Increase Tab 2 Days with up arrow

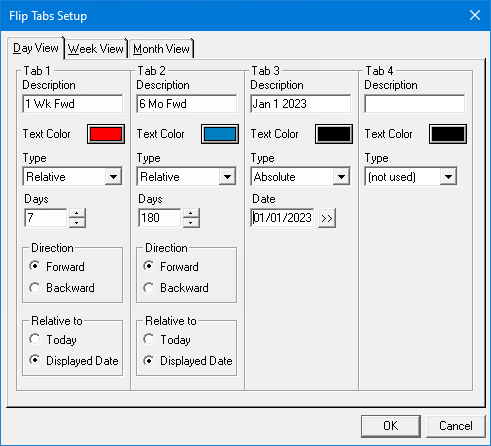(x=191, y=213)
